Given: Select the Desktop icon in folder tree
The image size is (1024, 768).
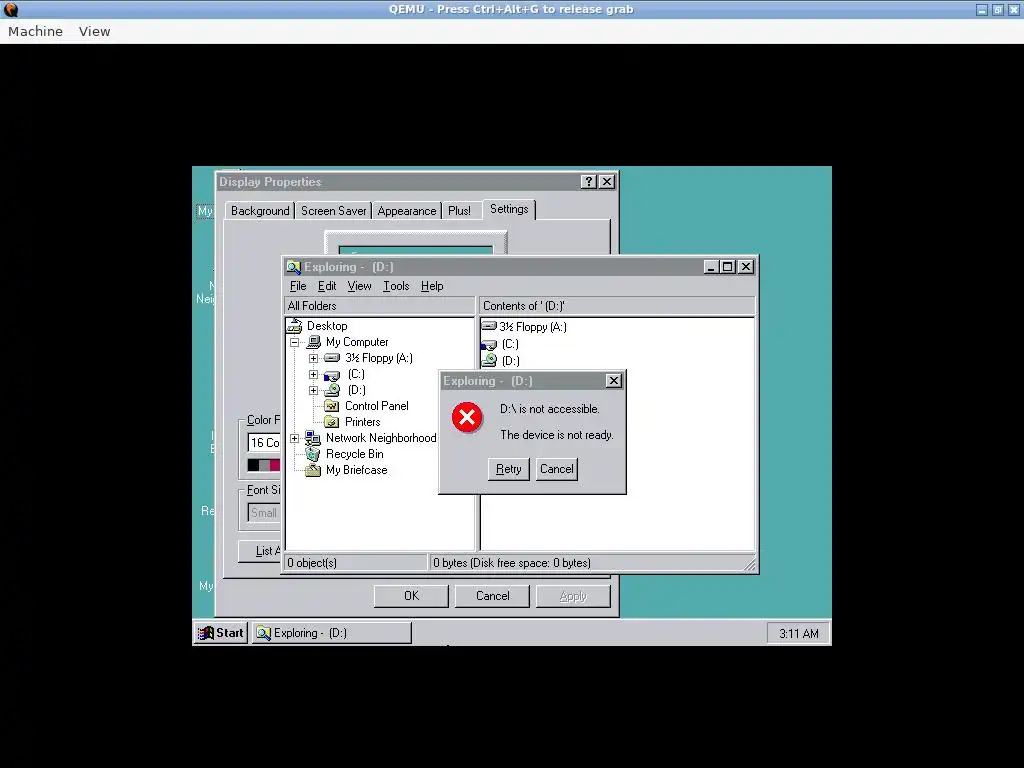Looking at the screenshot, I should (295, 325).
